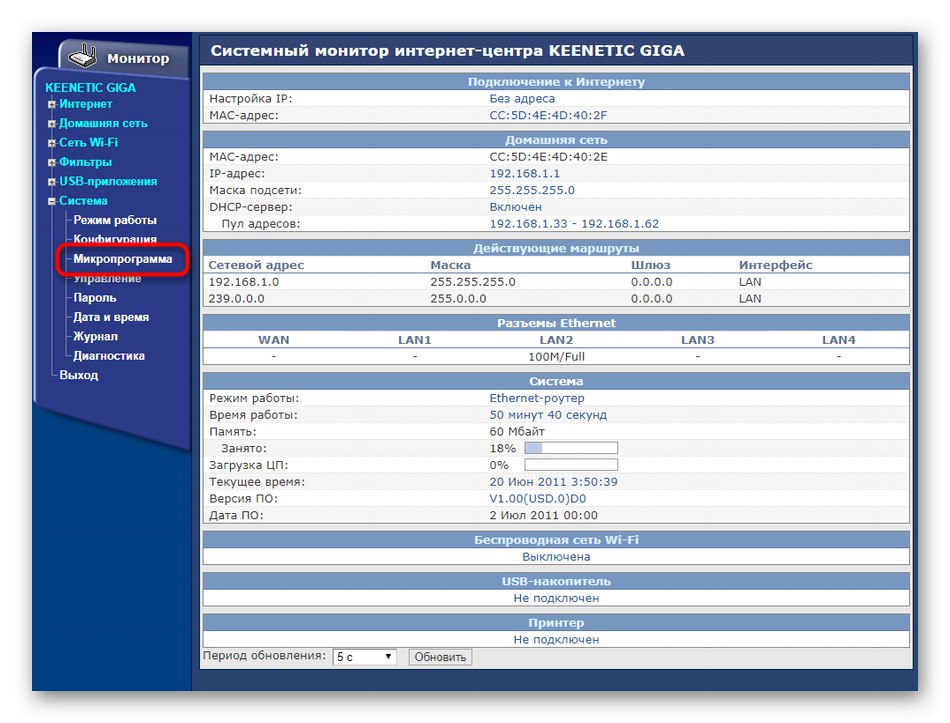
Task: Open the Сеть Wi-Fi section
Action: pos(88,142)
